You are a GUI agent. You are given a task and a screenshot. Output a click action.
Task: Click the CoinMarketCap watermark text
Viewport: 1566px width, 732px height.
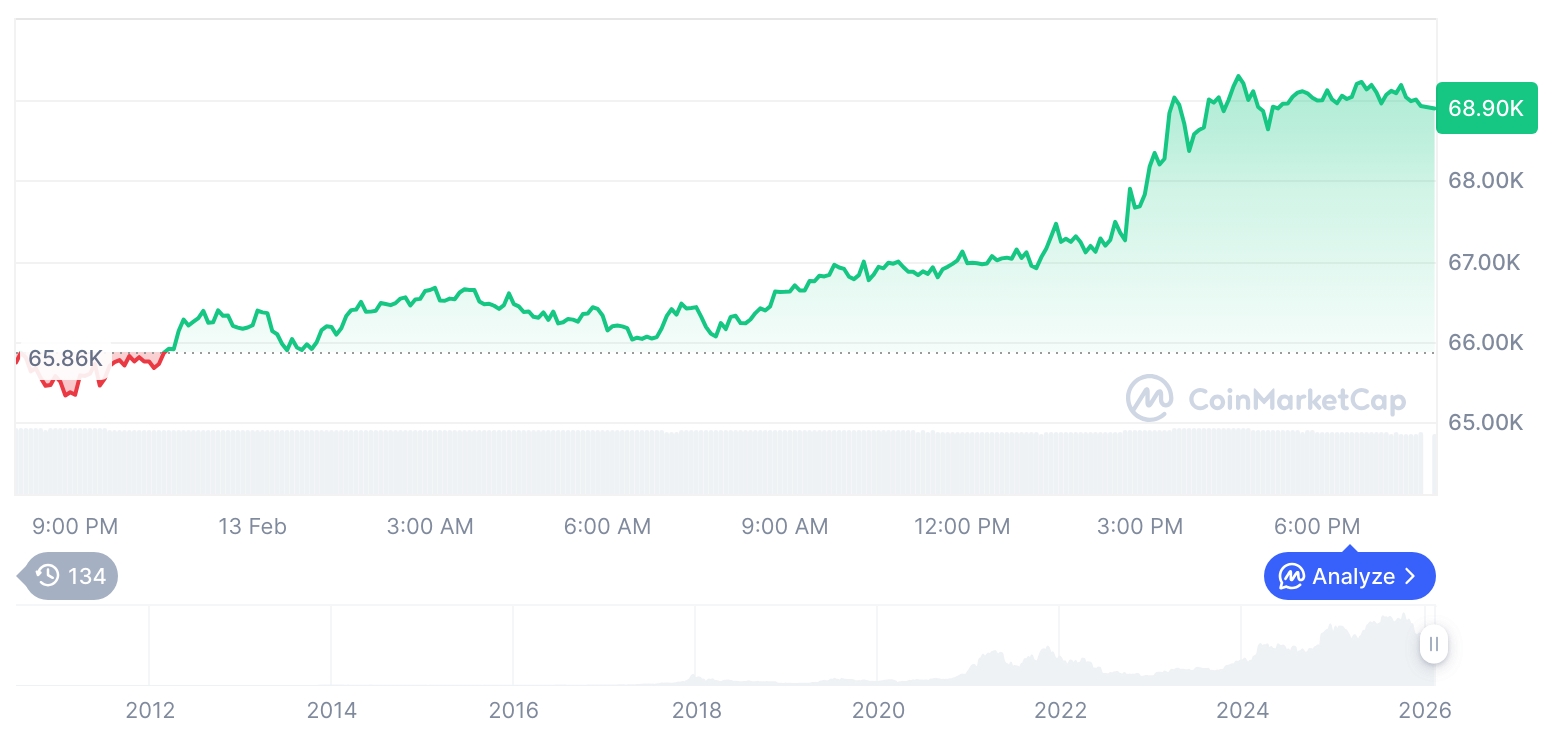pyautogui.click(x=1297, y=400)
